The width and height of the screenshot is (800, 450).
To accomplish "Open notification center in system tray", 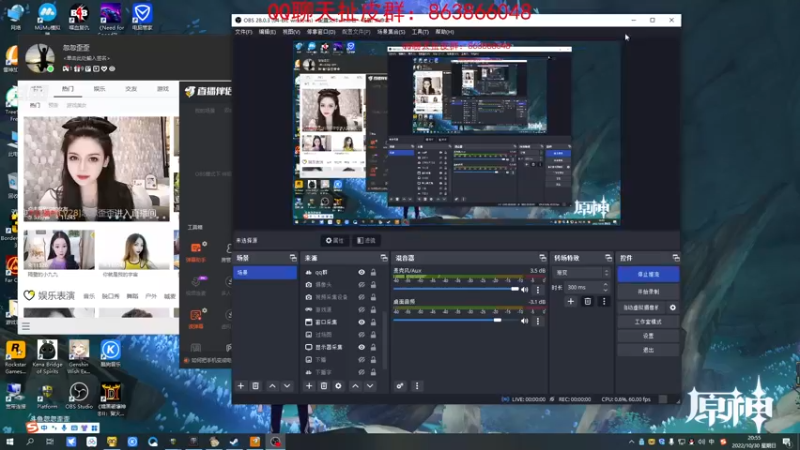I will pyautogui.click(x=787, y=442).
